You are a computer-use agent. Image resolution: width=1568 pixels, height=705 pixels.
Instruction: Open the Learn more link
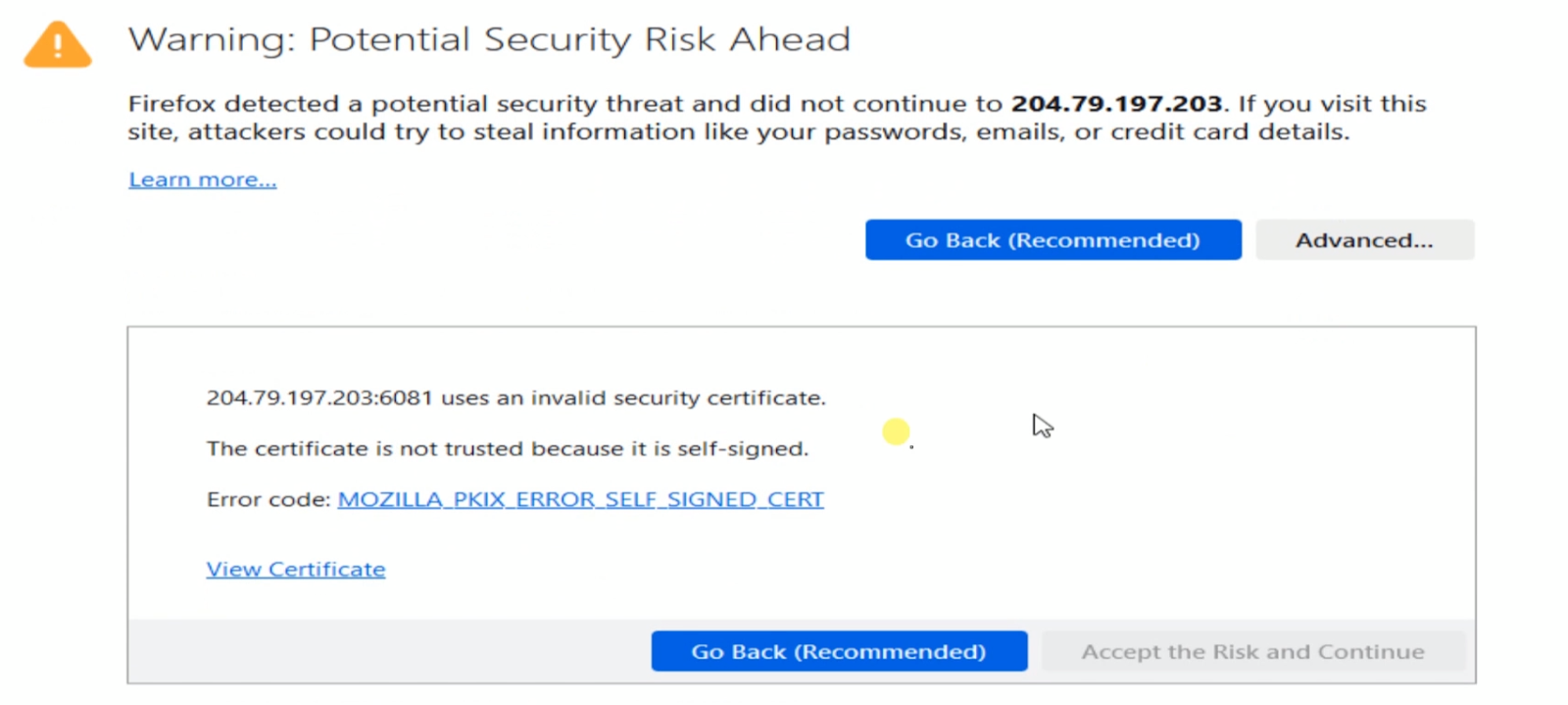(x=202, y=179)
